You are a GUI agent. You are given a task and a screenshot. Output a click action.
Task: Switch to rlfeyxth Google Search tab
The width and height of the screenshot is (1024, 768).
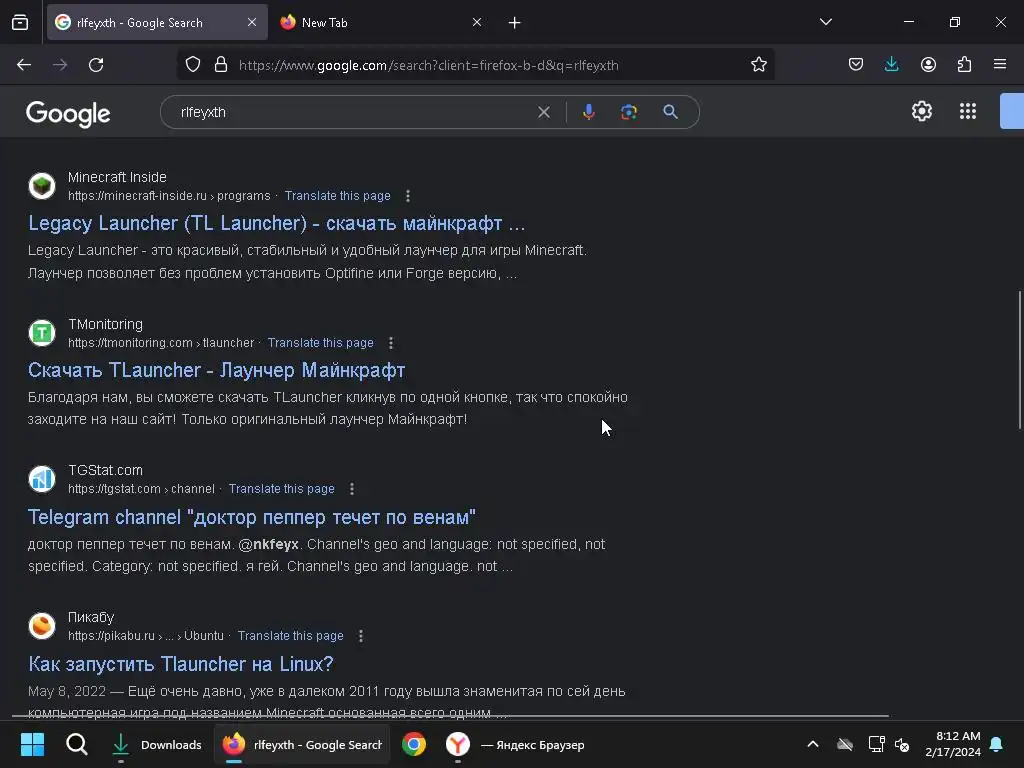click(x=157, y=22)
